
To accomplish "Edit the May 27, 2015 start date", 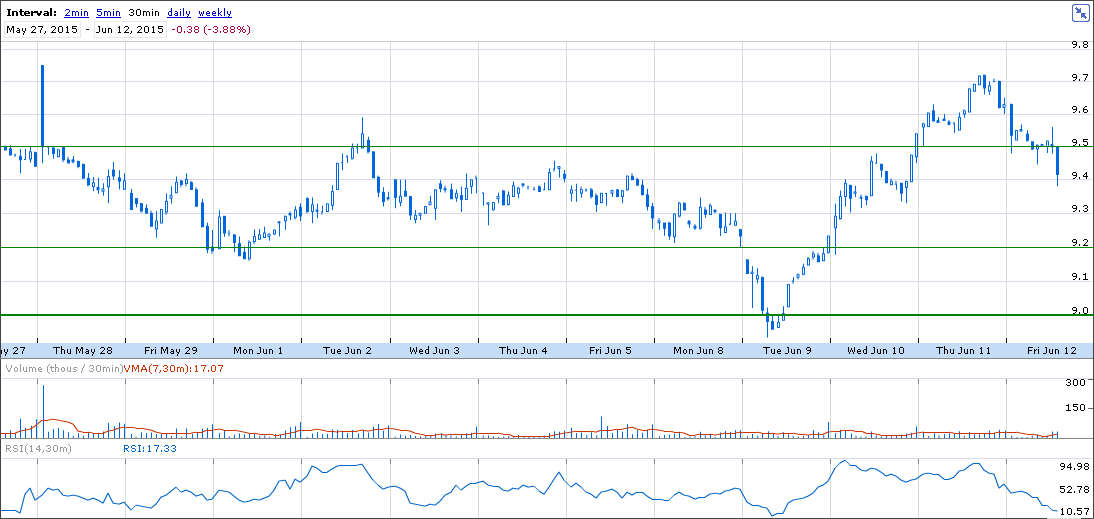I will click(42, 29).
